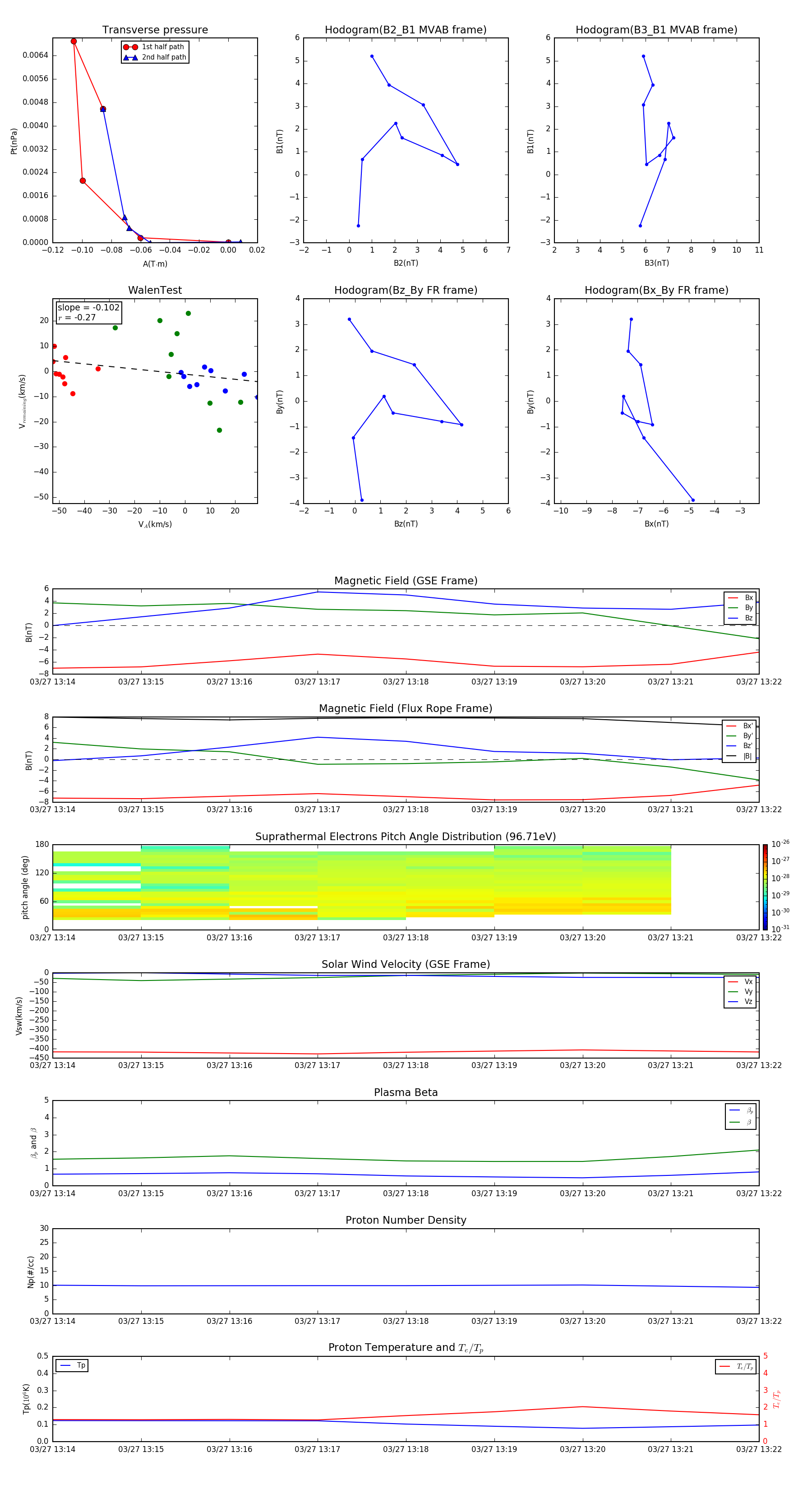812x1489 pixels.
Task: Click the 'VA(km/s)' x-axis label
Action: point(155,524)
